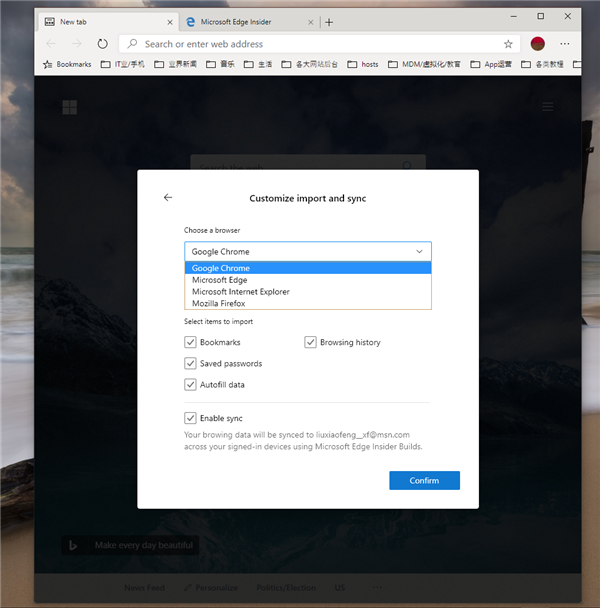The width and height of the screenshot is (600, 608).
Task: Disable the Enable sync checkbox
Action: pyautogui.click(x=190, y=418)
